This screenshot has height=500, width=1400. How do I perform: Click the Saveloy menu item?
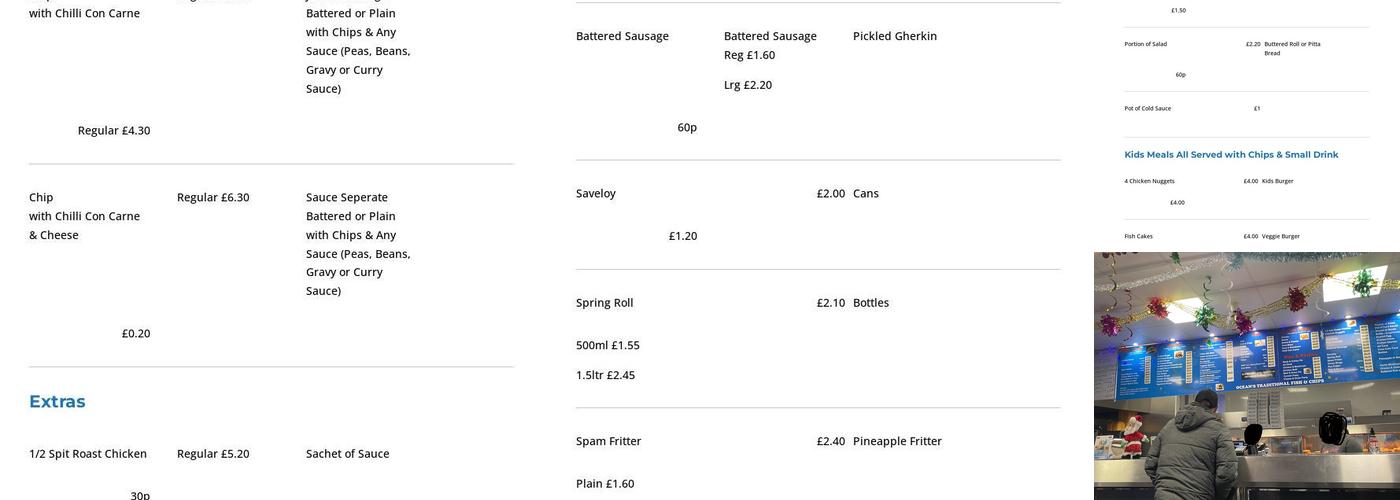click(596, 194)
